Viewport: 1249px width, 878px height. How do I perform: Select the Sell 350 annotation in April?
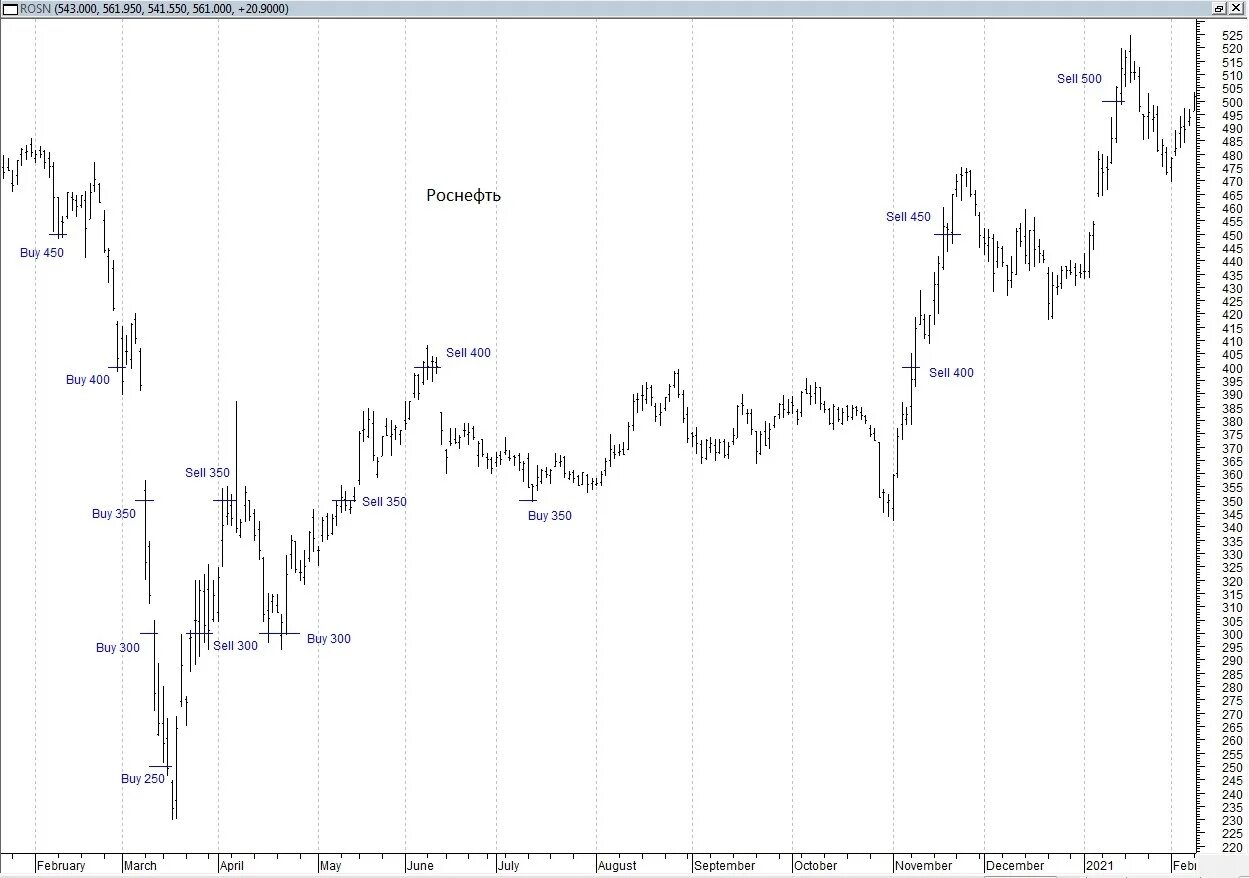[x=207, y=473]
